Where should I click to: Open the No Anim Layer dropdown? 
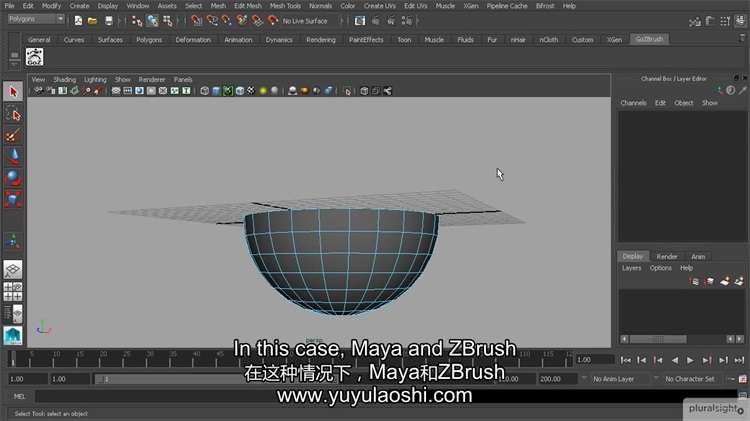(x=617, y=379)
